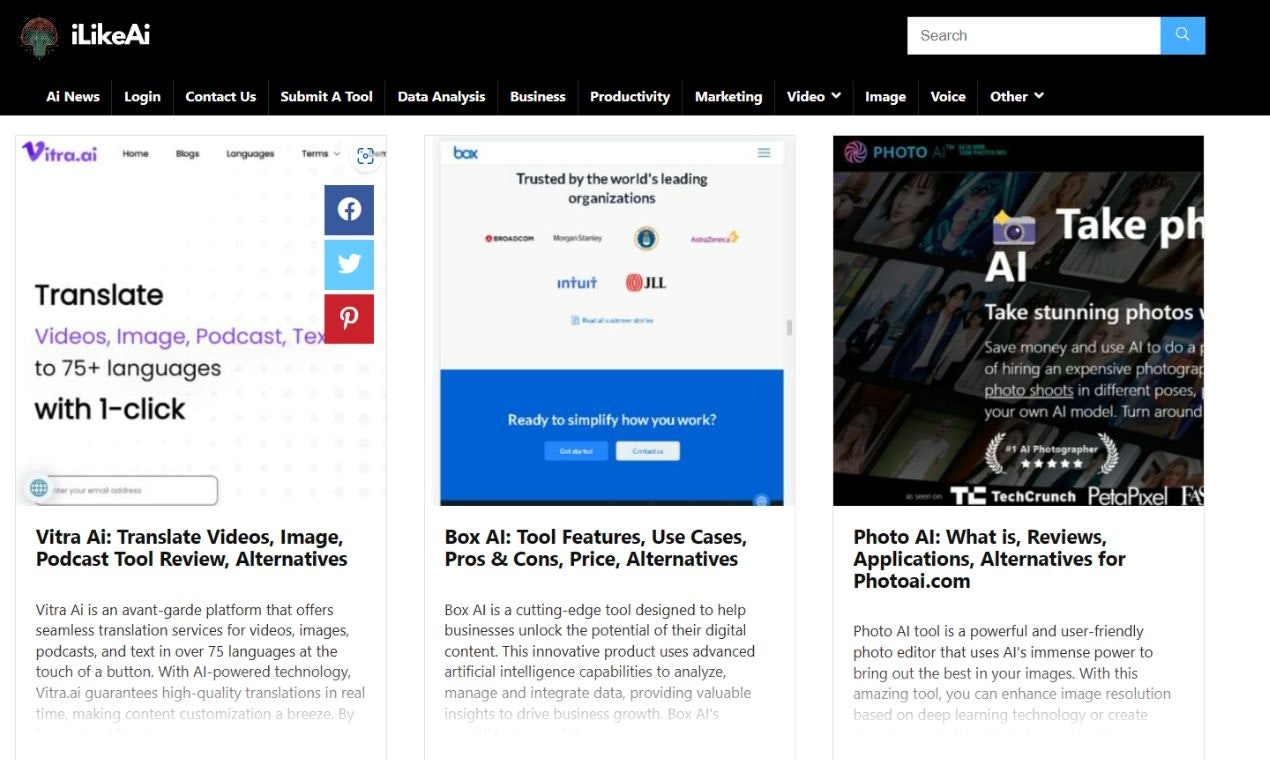Open the Photo AI screenshot thumbnail
This screenshot has width=1270, height=760.
click(x=1018, y=320)
